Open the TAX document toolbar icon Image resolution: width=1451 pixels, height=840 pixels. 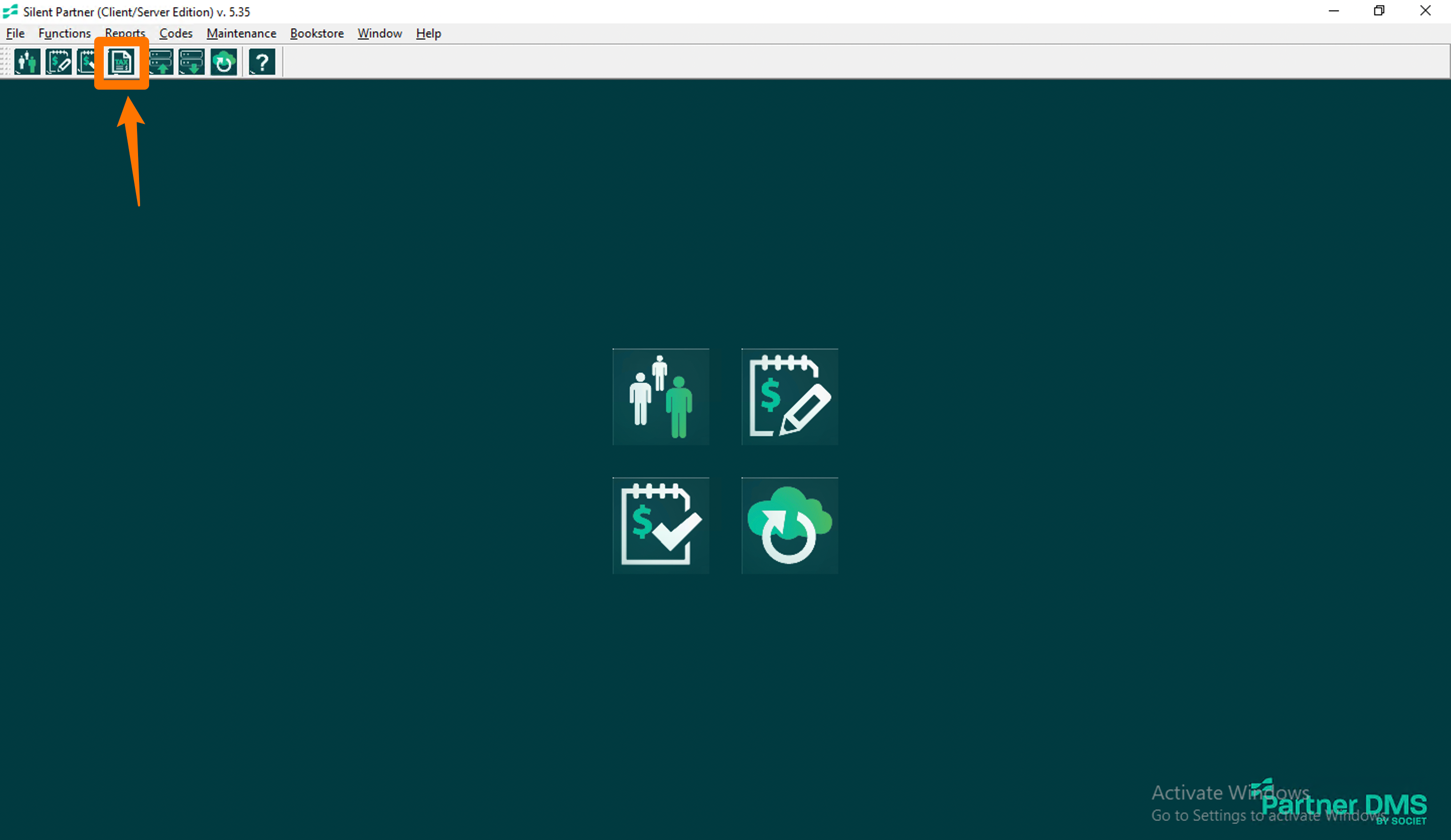pyautogui.click(x=121, y=62)
